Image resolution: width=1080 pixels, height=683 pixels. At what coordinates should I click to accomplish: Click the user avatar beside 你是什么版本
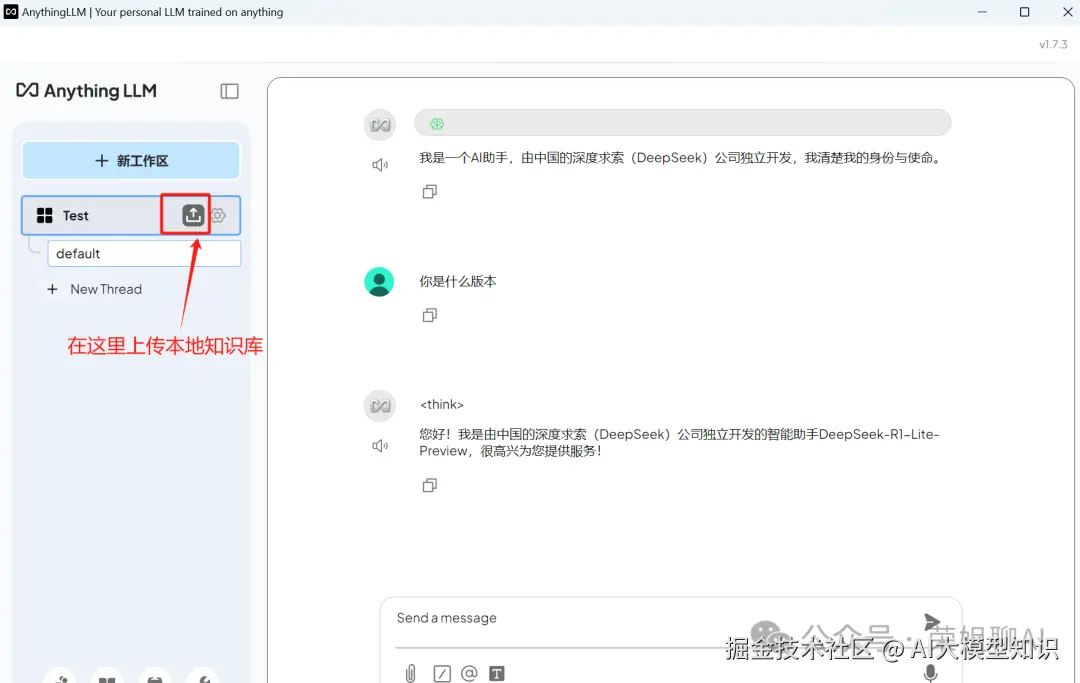[379, 282]
